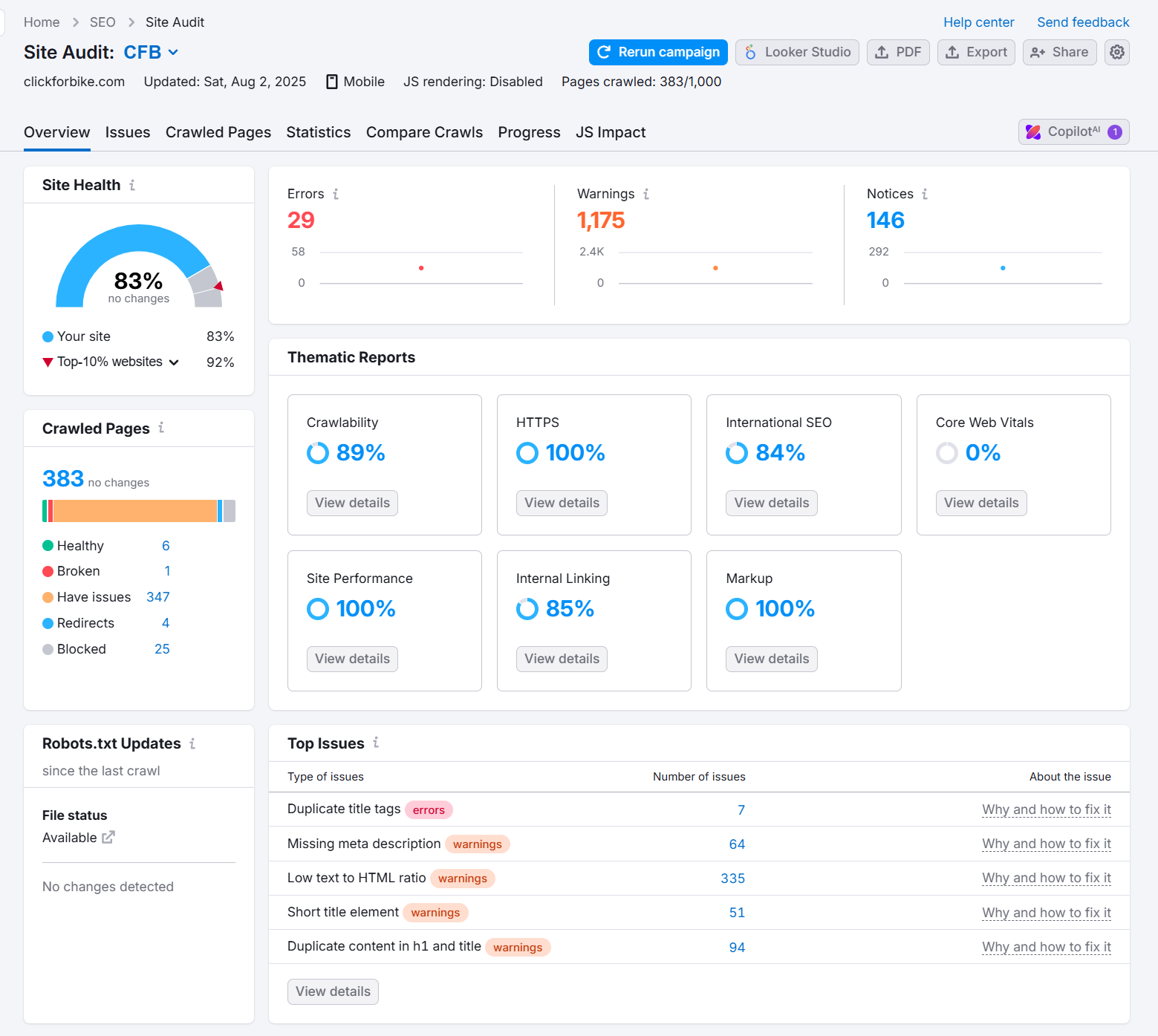This screenshot has width=1158, height=1036.
Task: View details for Crawlability report
Action: tap(352, 503)
